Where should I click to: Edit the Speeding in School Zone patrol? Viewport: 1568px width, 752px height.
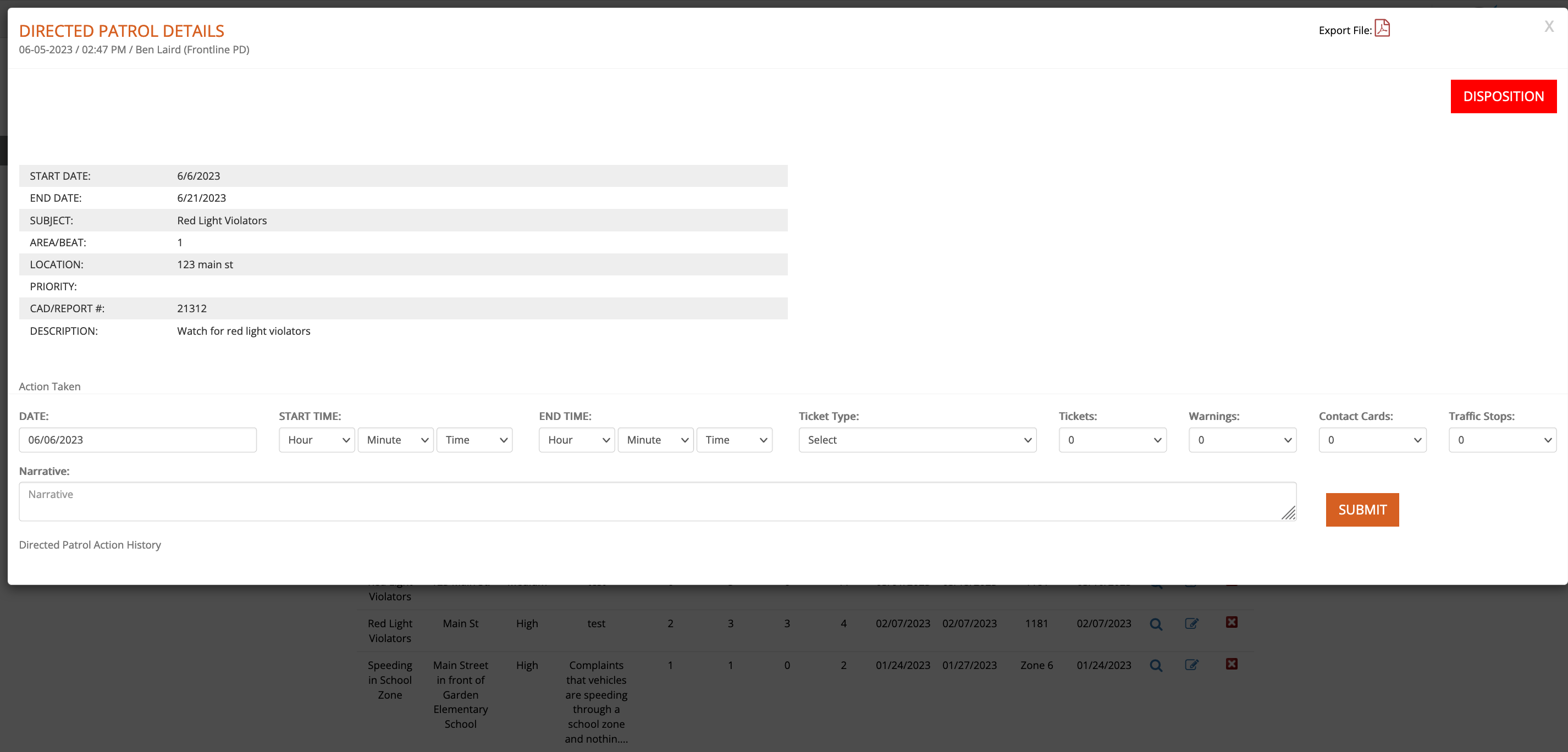pos(1192,665)
